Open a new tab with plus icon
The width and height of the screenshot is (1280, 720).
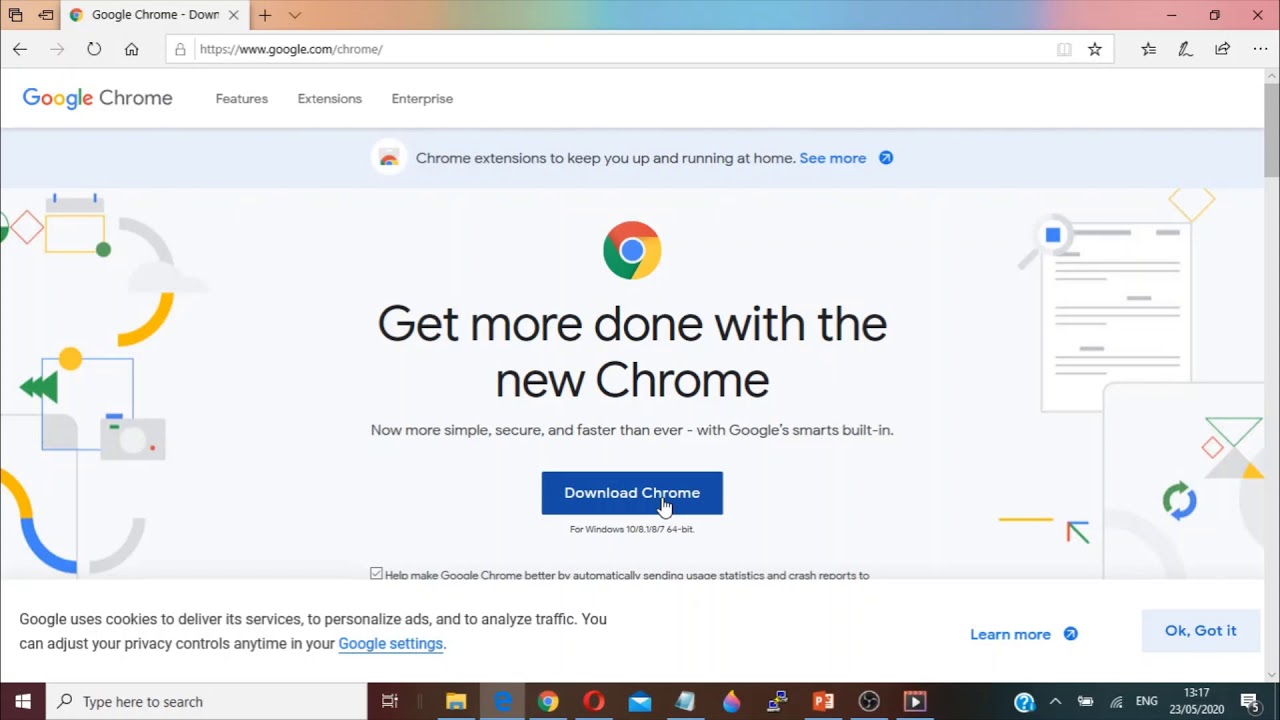coord(265,15)
